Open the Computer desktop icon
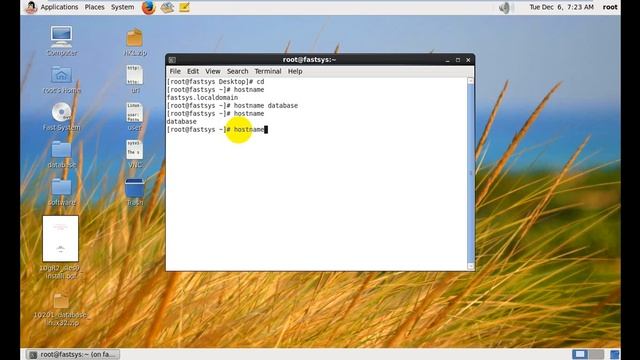Image resolution: width=640 pixels, height=360 pixels. tap(62, 38)
